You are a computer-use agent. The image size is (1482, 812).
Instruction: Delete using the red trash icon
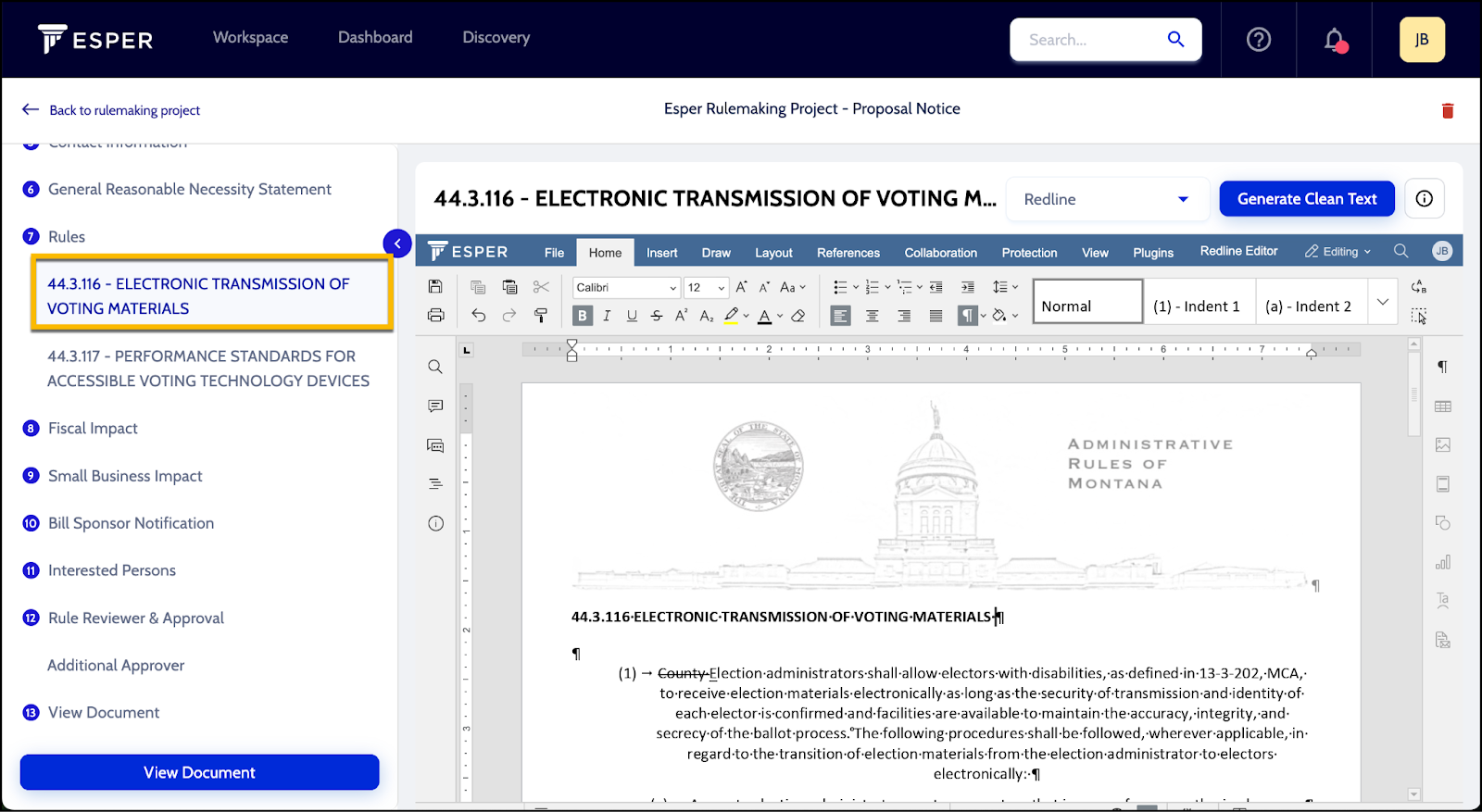click(x=1448, y=110)
